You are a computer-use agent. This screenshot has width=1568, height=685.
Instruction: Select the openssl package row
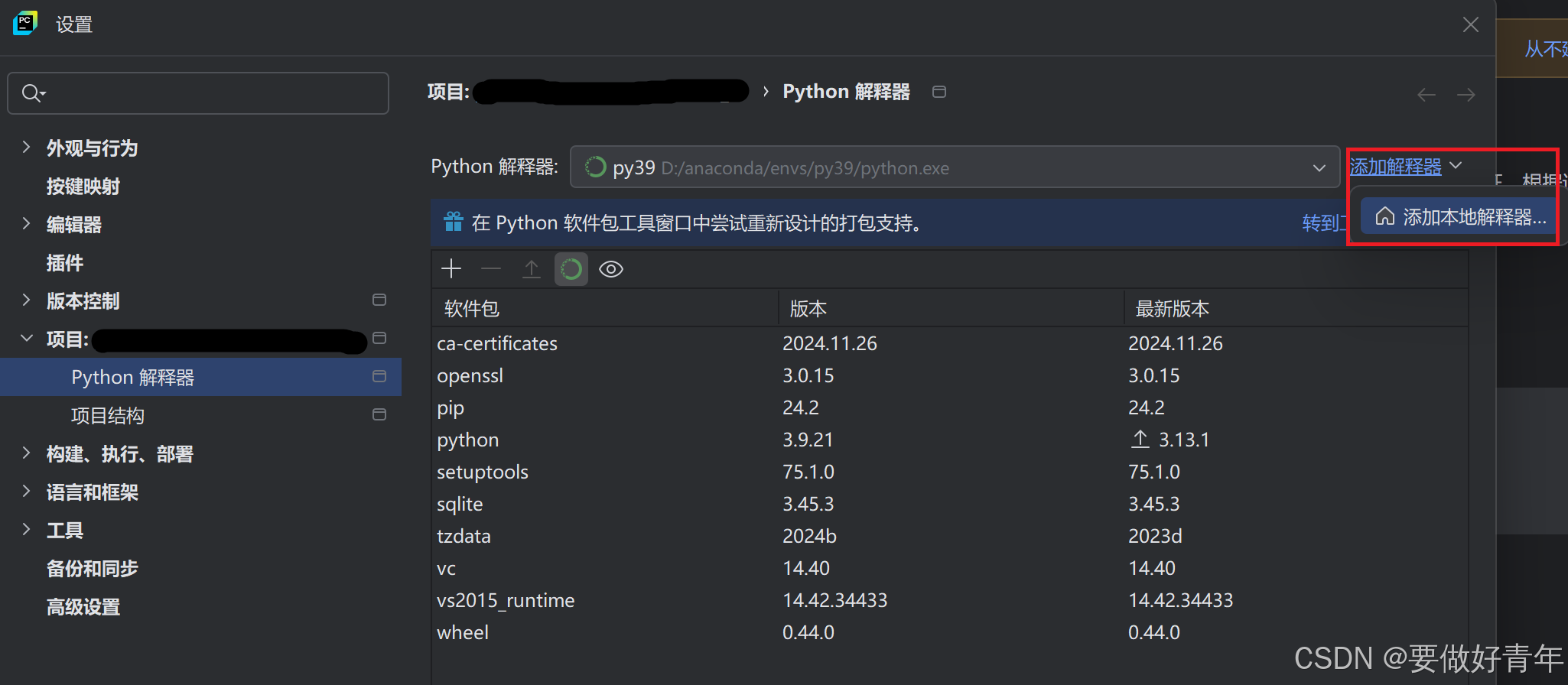coord(949,375)
